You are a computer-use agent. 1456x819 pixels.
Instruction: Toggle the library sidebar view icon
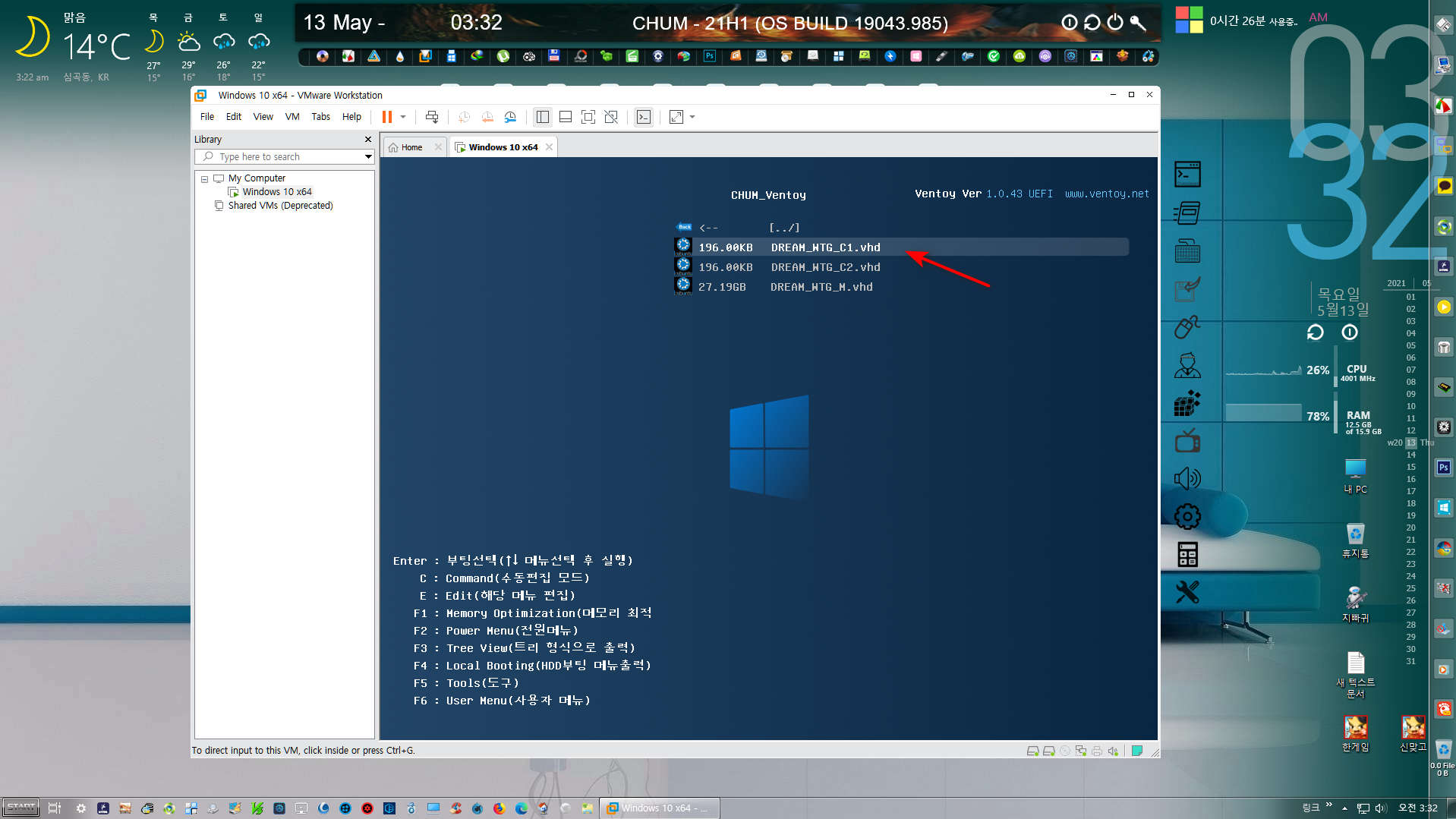pos(542,117)
